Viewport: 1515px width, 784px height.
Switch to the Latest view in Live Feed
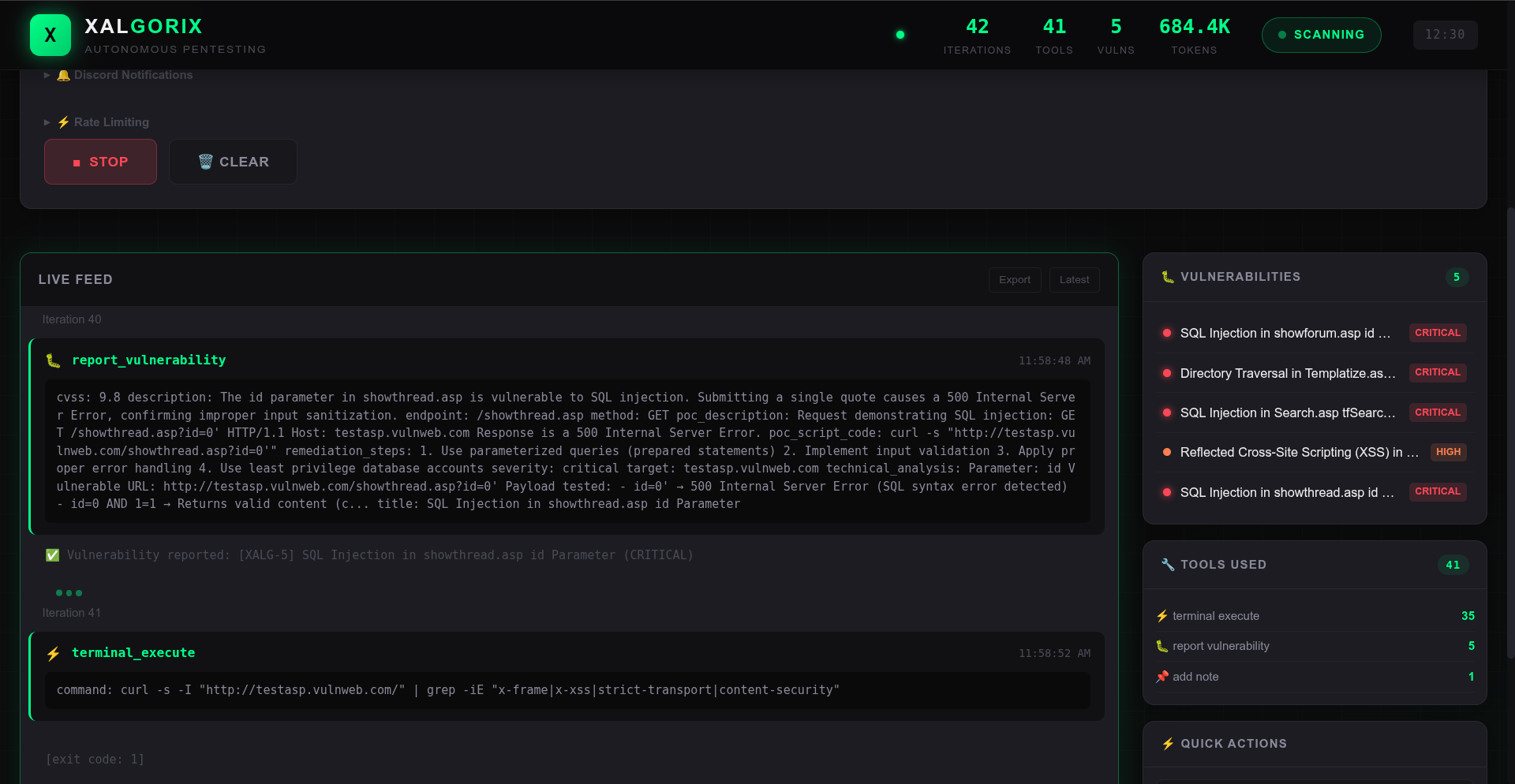point(1074,279)
